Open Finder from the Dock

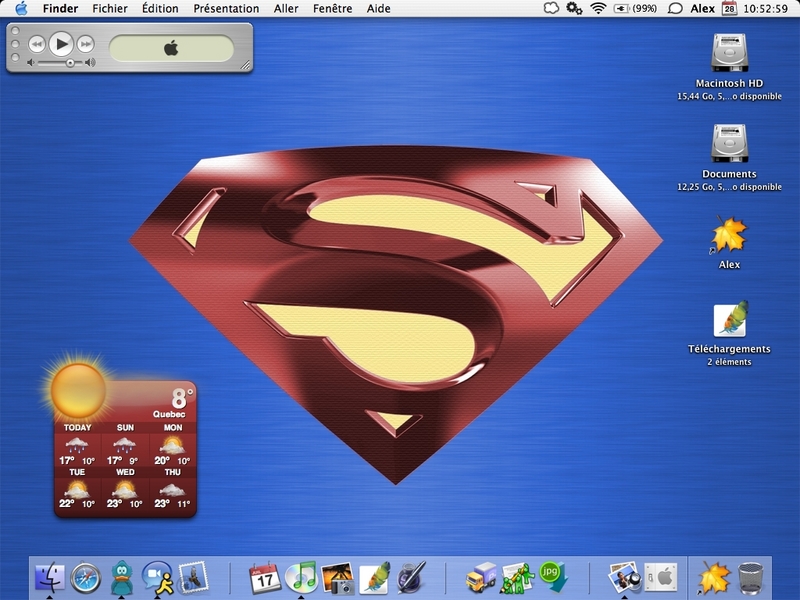(49, 578)
